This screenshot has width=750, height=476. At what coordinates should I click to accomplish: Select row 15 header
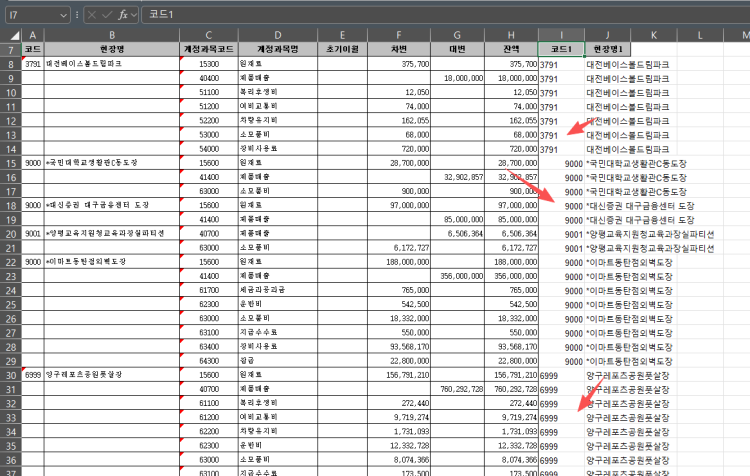click(x=10, y=162)
